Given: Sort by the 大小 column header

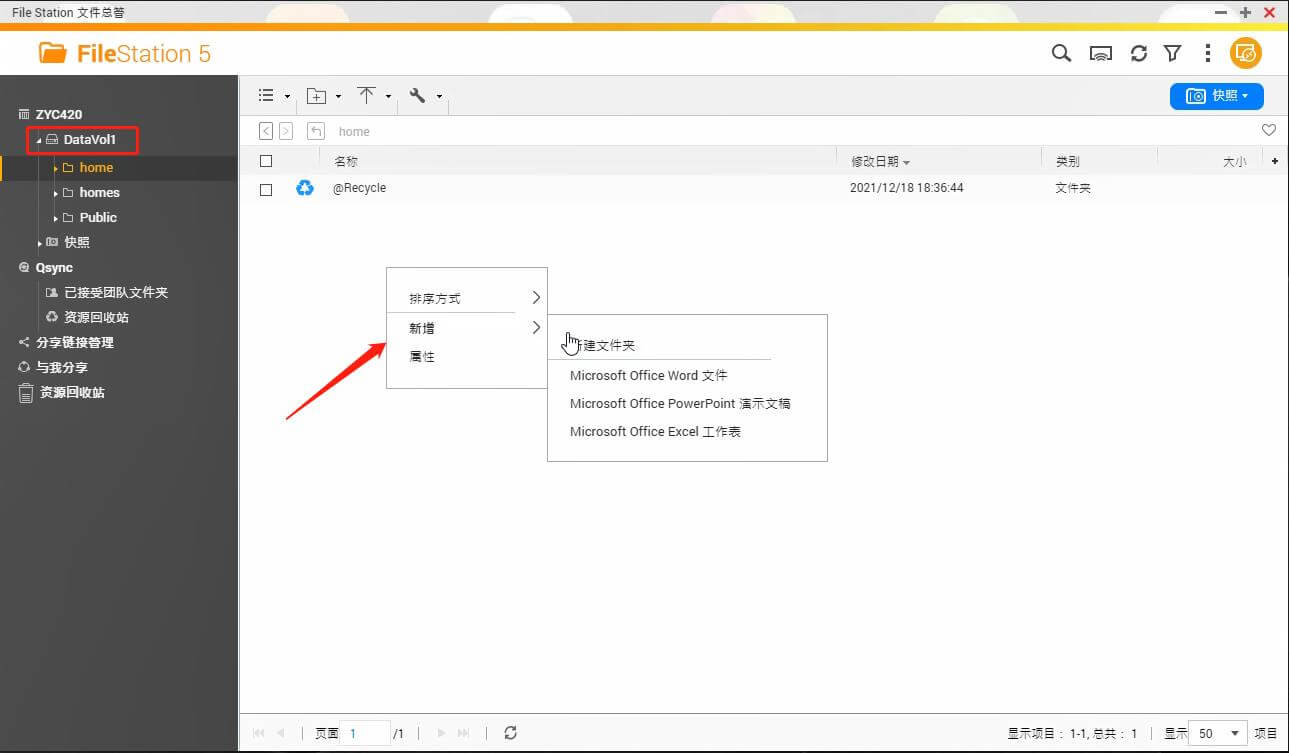Looking at the screenshot, I should 1235,162.
